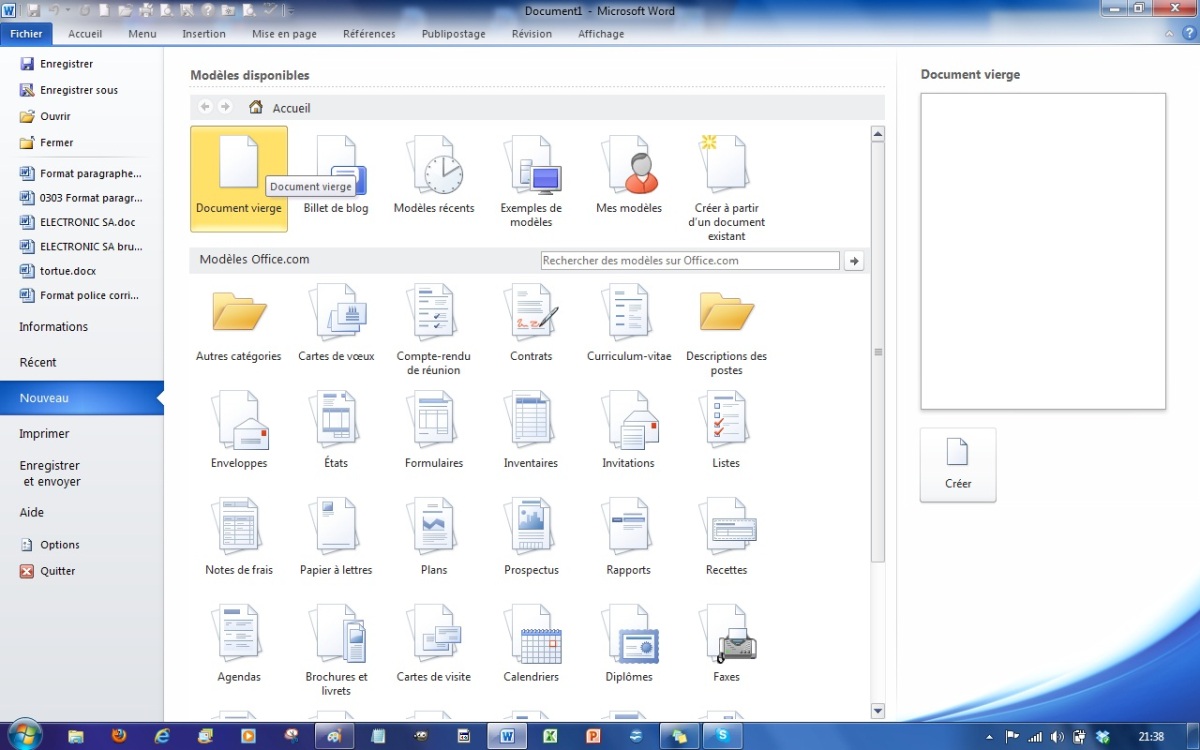Open the Enveloppes template category
Screen dimensions: 1200x750
coord(239,432)
